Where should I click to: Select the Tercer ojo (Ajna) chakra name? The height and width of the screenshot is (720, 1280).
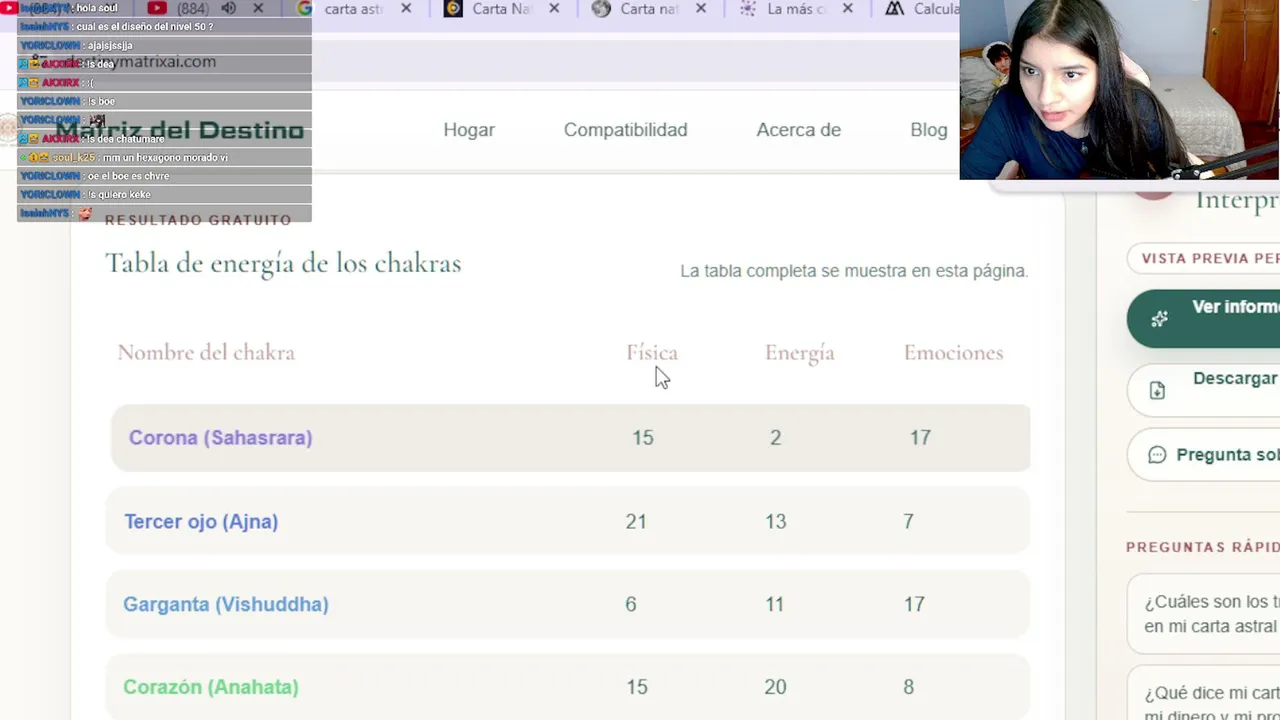[201, 522]
